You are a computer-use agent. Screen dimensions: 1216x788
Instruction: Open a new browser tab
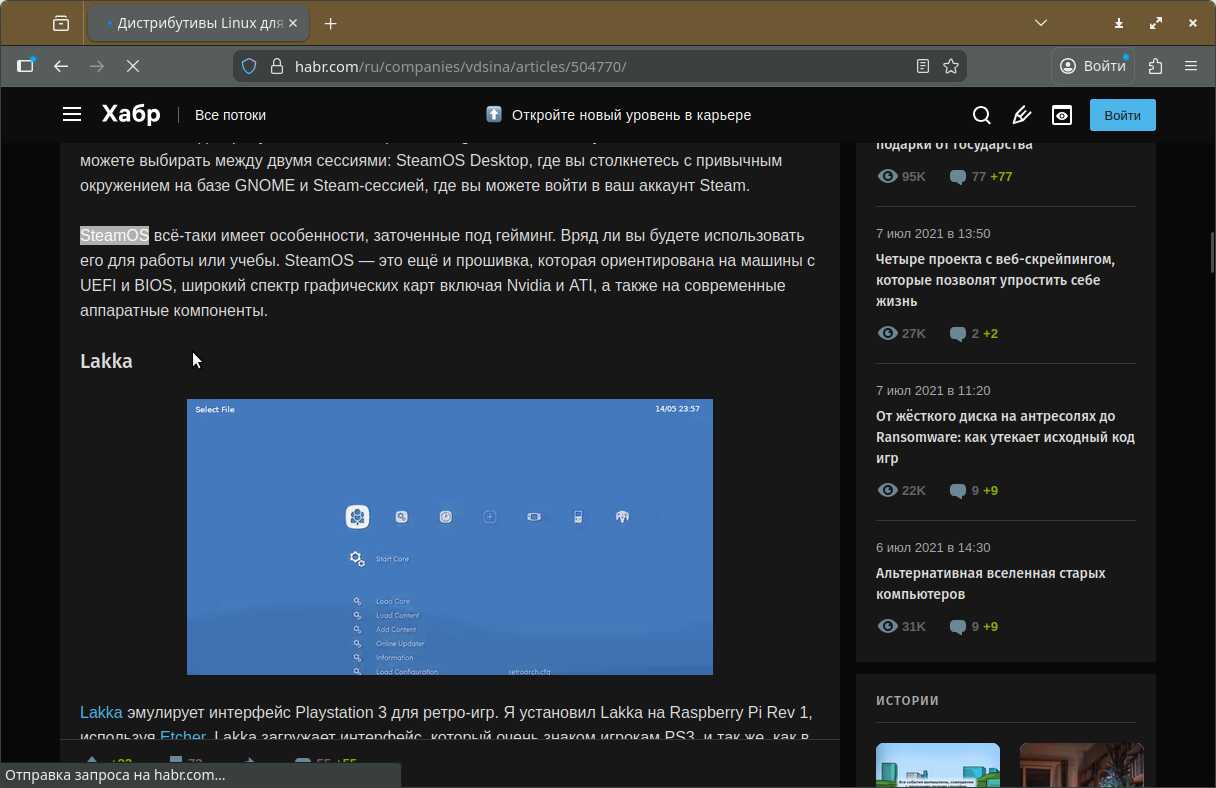[x=331, y=23]
